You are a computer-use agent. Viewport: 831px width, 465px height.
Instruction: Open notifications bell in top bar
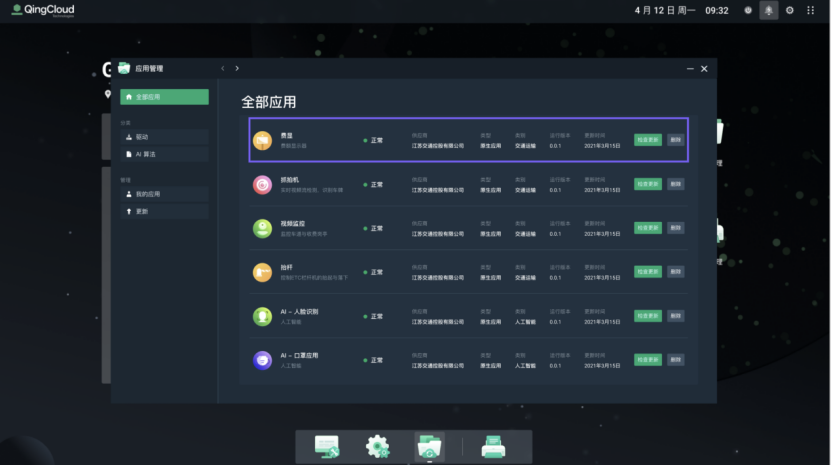[x=768, y=10]
